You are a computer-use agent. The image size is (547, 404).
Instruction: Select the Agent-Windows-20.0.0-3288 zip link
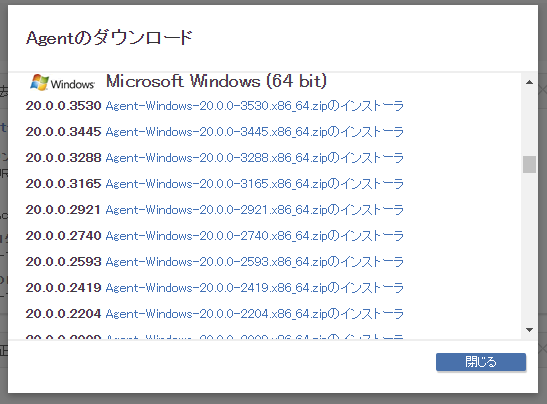click(254, 158)
